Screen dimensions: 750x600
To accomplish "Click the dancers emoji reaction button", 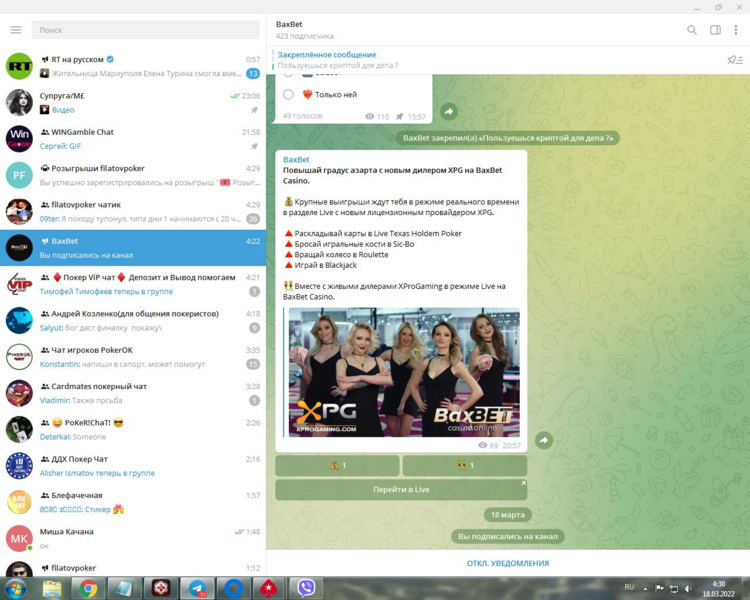I will tap(465, 465).
